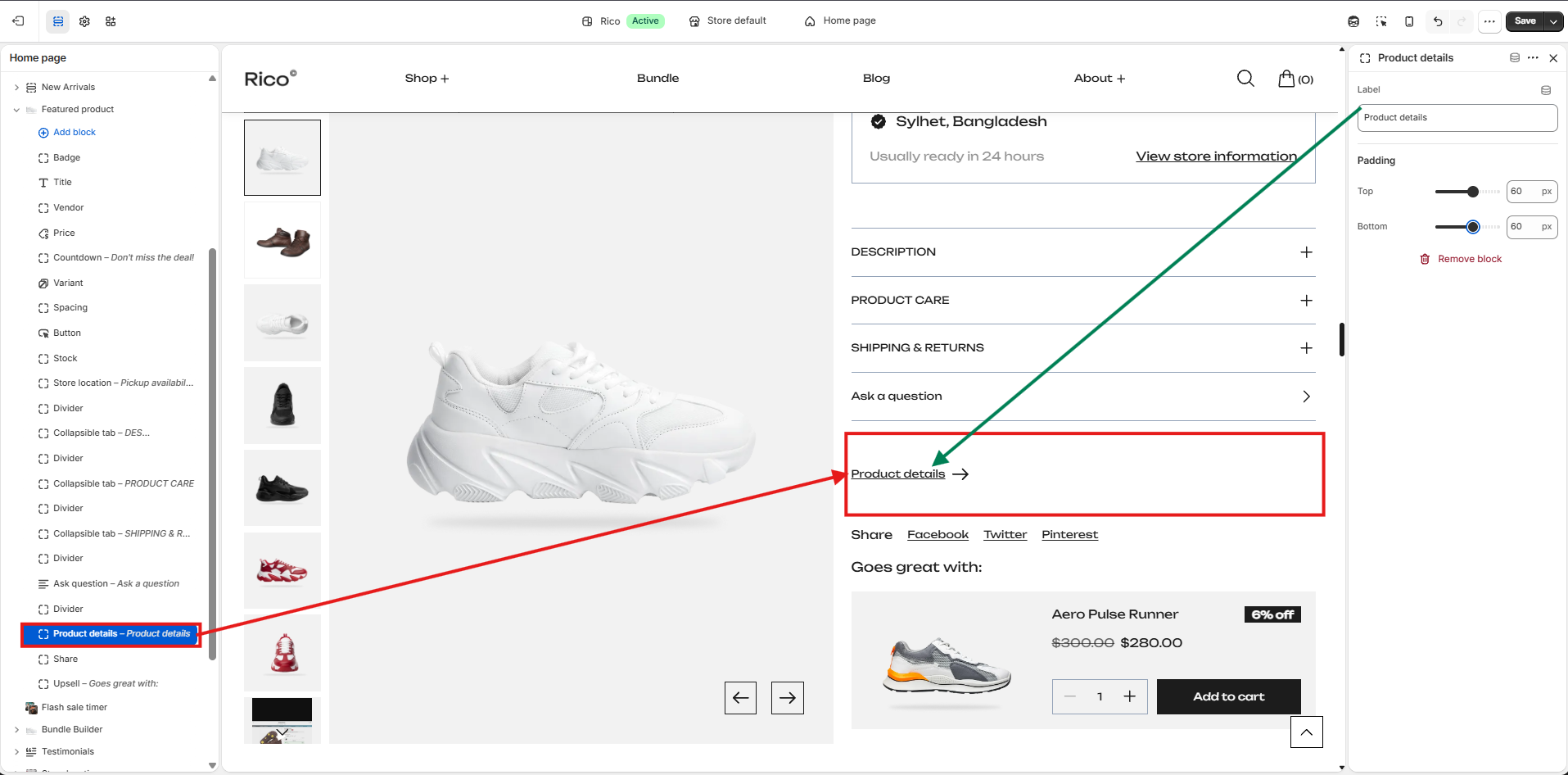This screenshot has height=775, width=1568.
Task: Go to next product image arrow
Action: pos(788,698)
